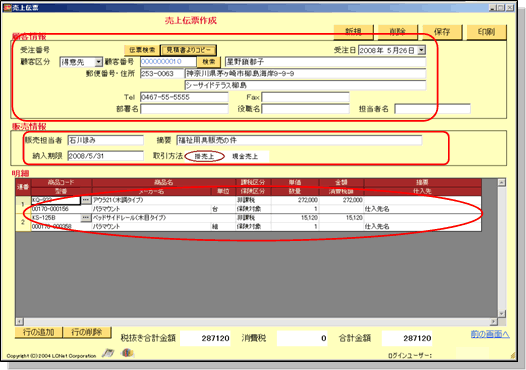Click the 販売担当者 field 石川ほみ
The height and width of the screenshot is (370, 526).
(106, 140)
